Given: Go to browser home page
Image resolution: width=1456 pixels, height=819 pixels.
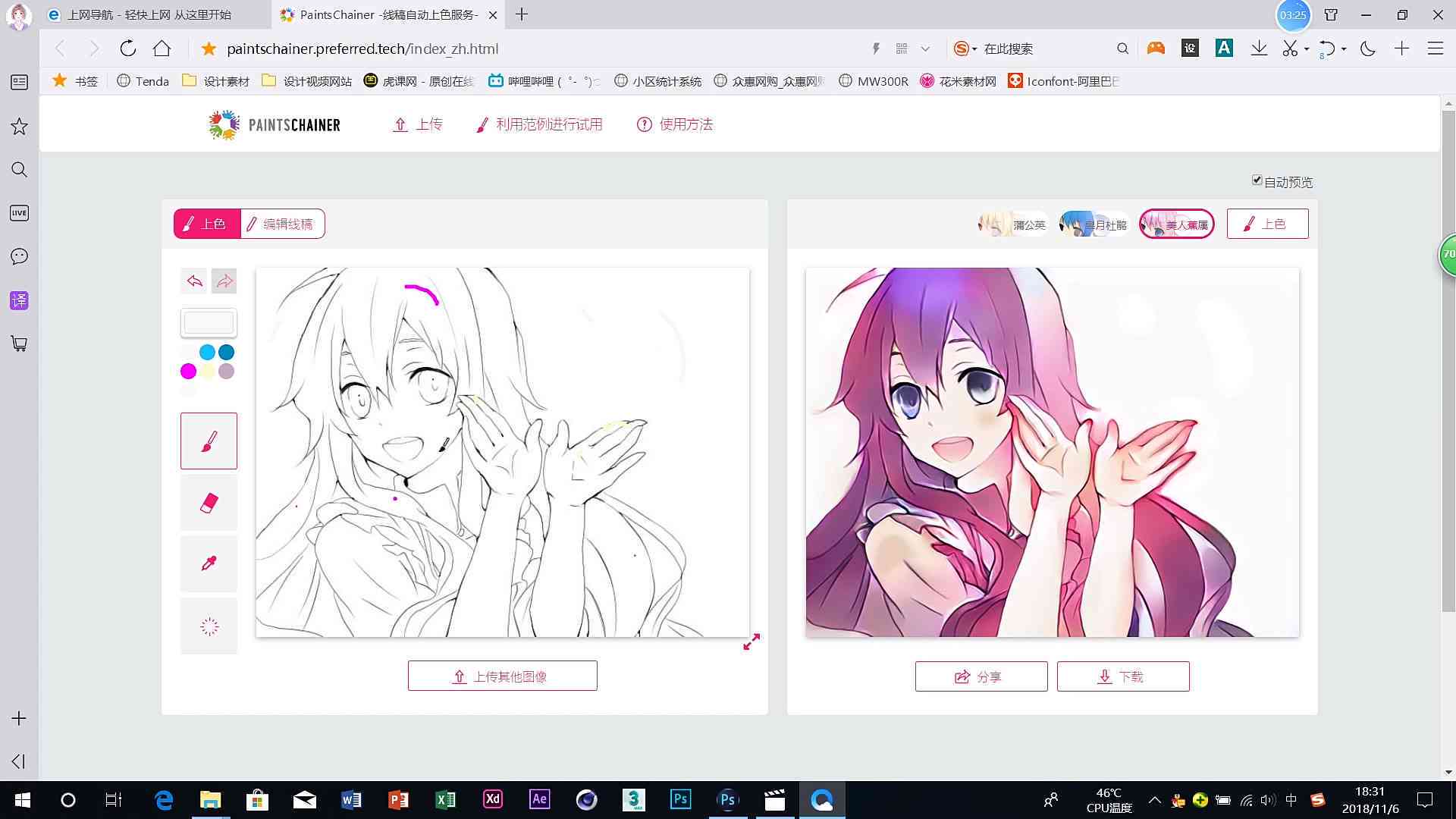Looking at the screenshot, I should (162, 49).
